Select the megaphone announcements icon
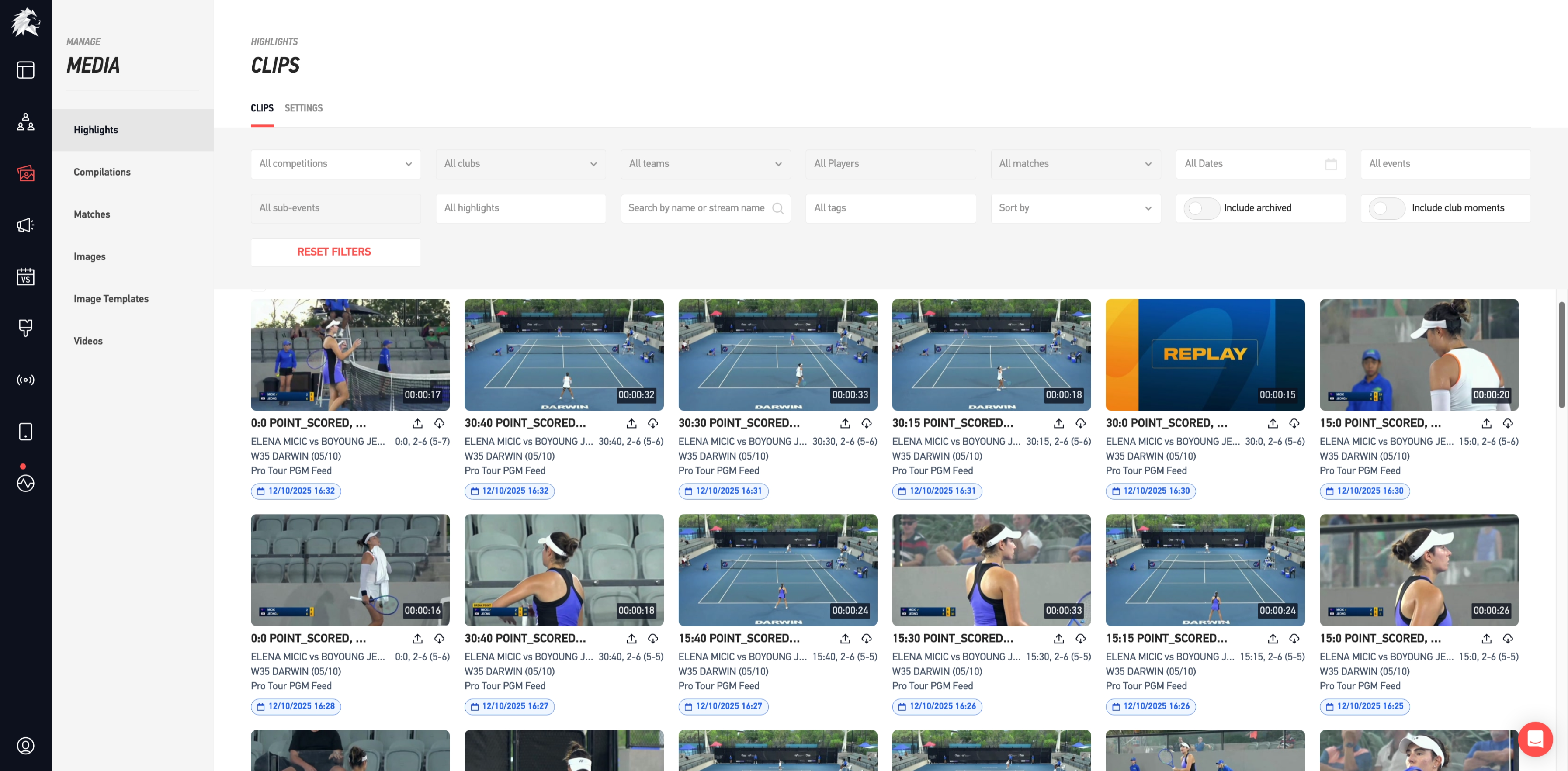1568x771 pixels. tap(25, 225)
